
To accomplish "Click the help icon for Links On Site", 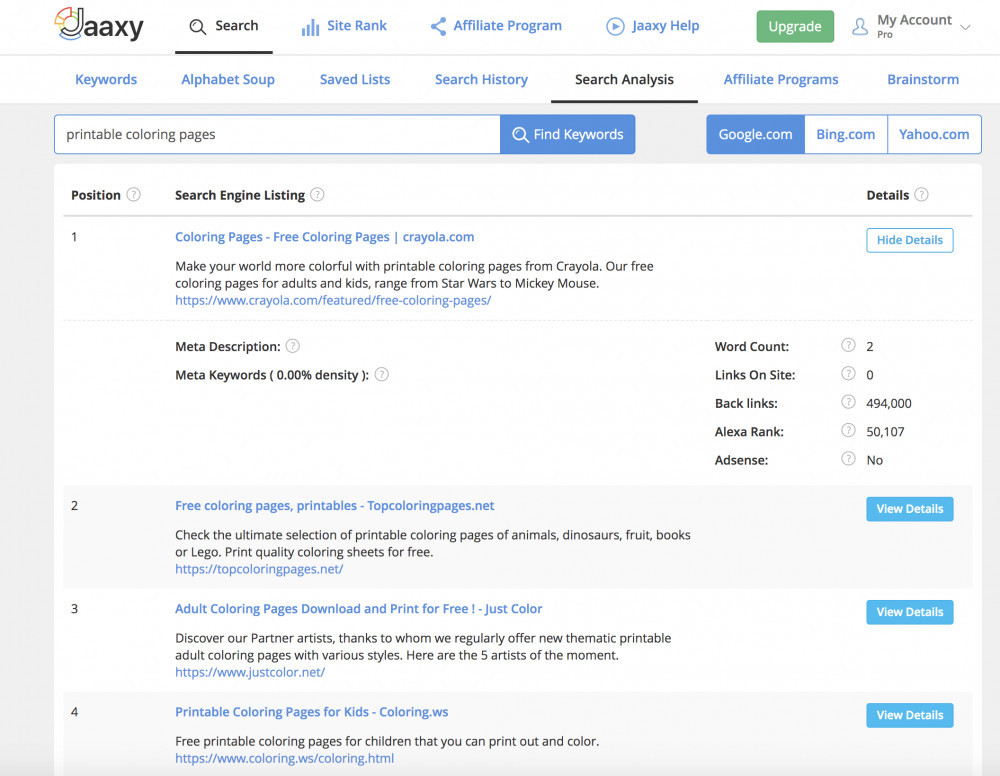I will tap(848, 373).
